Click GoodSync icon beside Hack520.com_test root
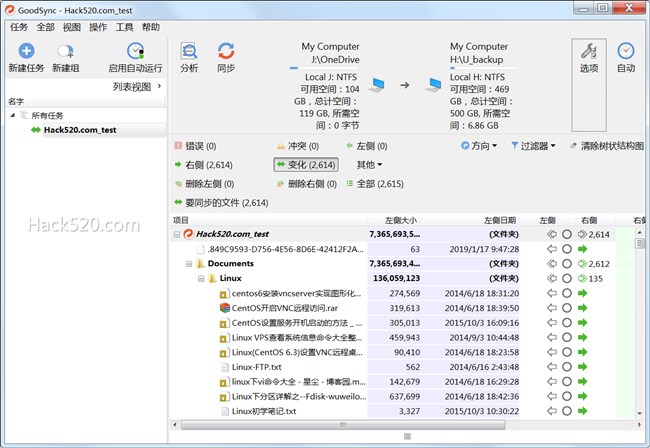Viewport: 650px width, 448px height. click(189, 234)
